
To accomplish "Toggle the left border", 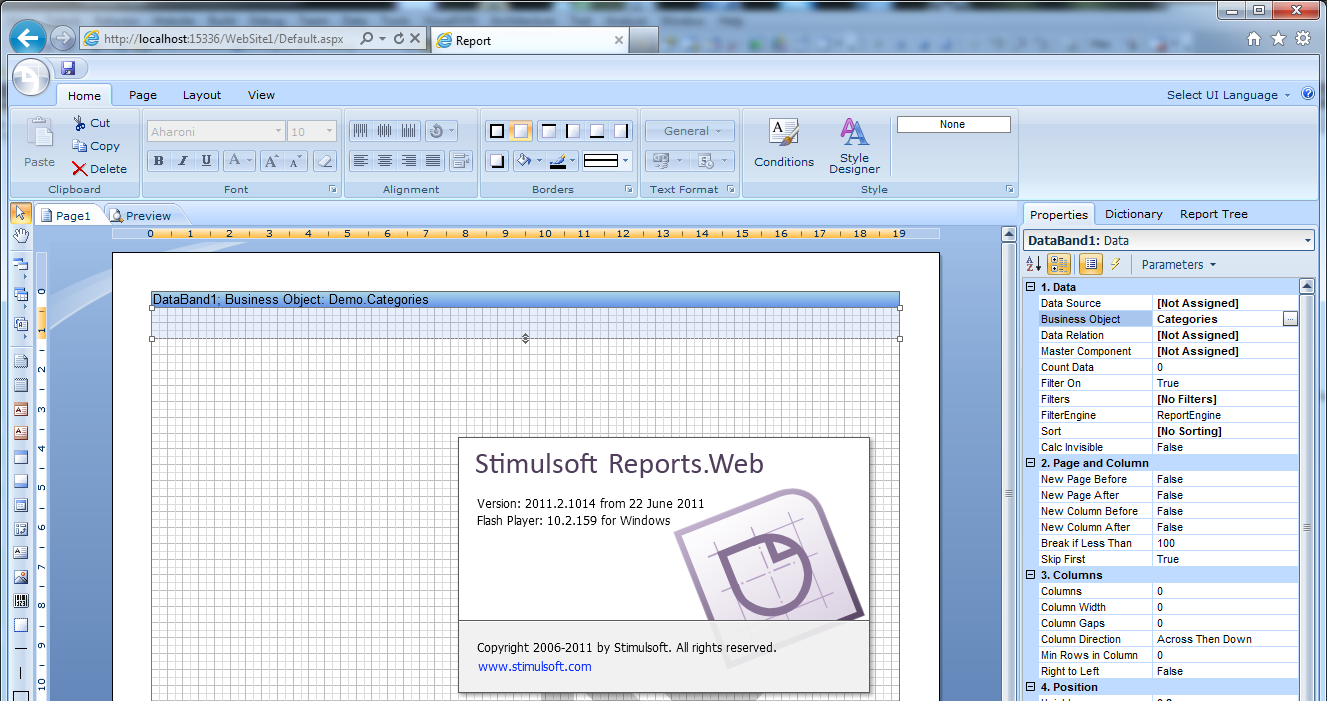I will pyautogui.click(x=573, y=131).
